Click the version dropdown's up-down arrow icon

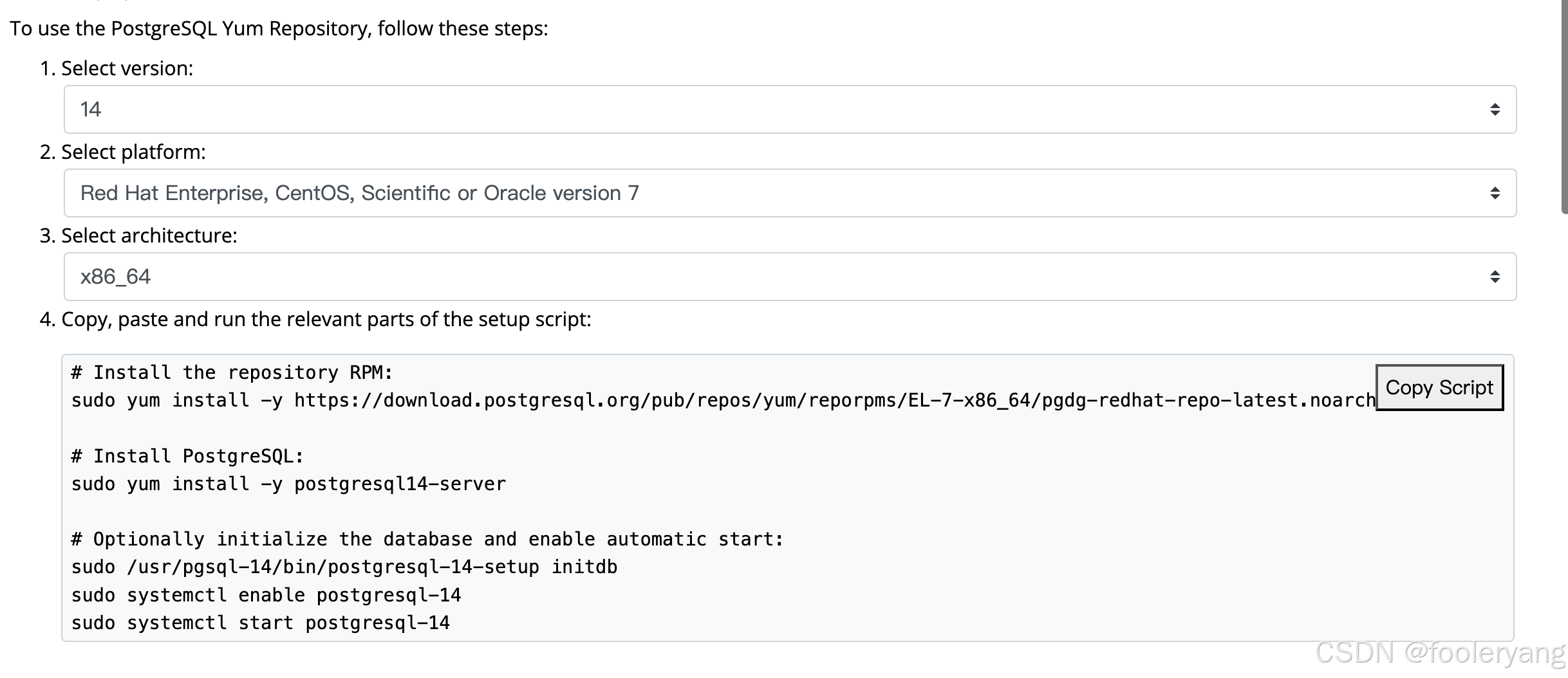(1495, 109)
